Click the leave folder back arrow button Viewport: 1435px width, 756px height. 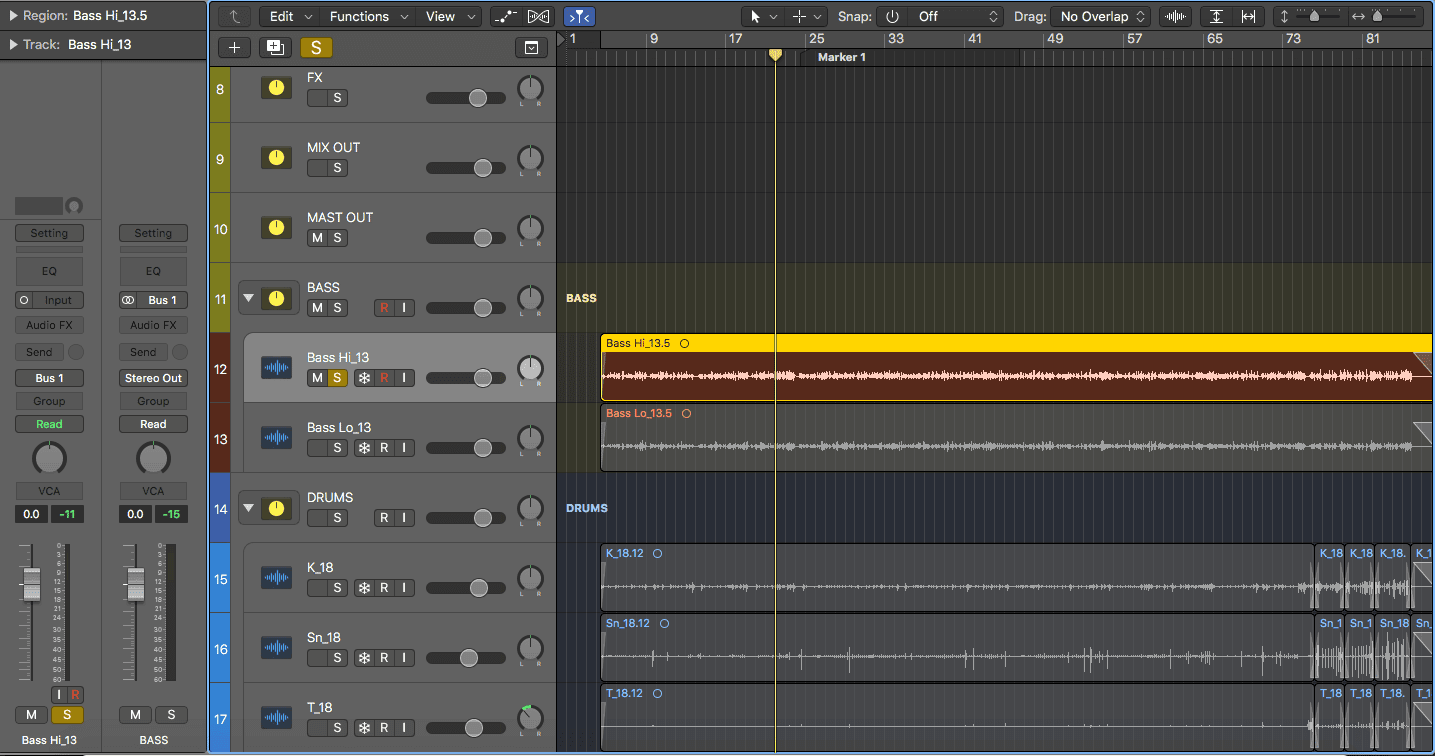click(235, 16)
